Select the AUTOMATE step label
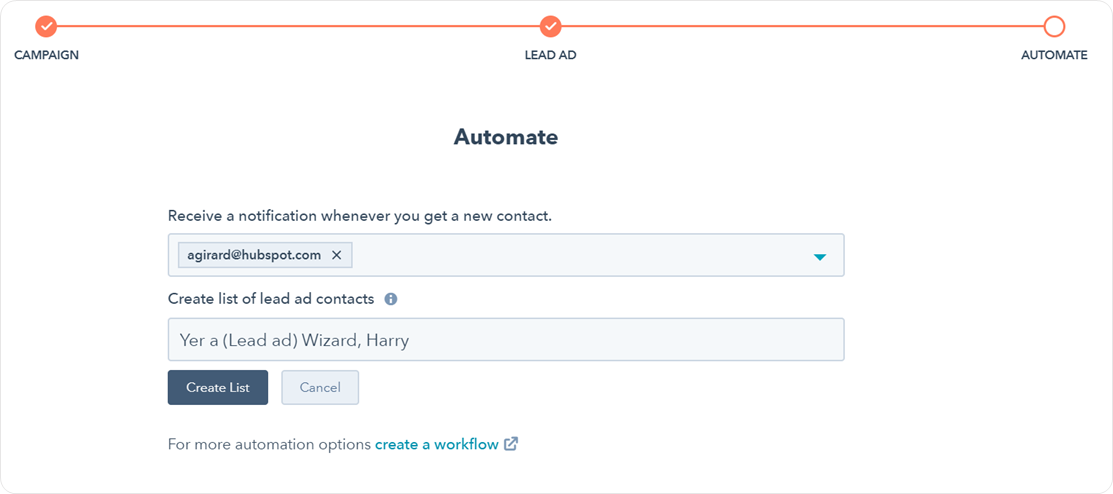 (1054, 55)
